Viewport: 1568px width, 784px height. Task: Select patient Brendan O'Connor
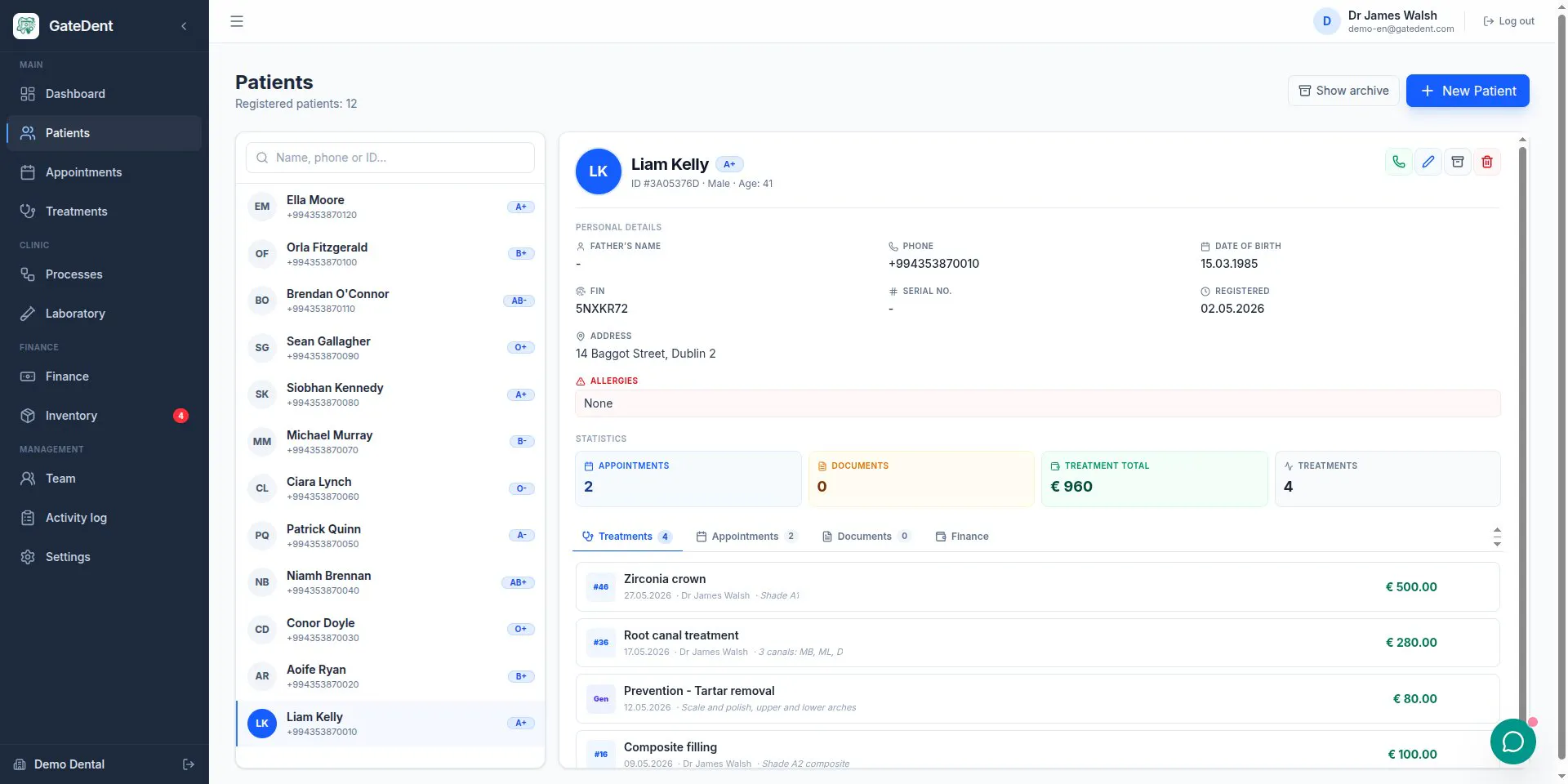(390, 301)
